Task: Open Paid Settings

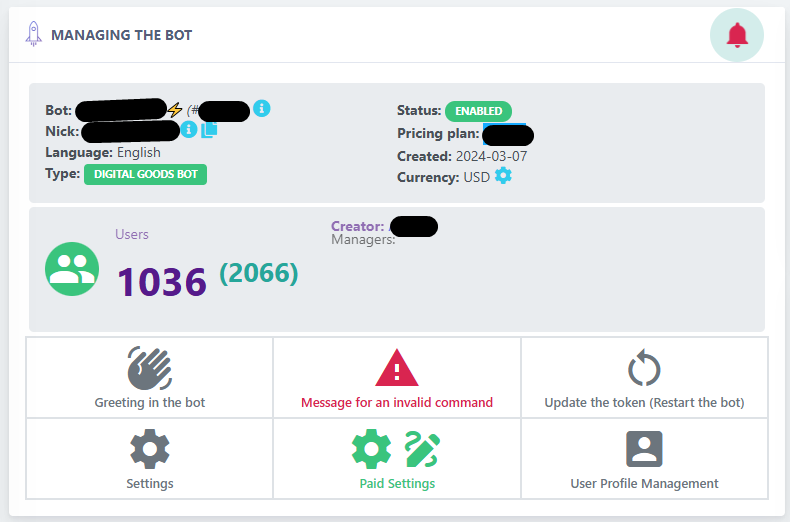Action: 397,459
